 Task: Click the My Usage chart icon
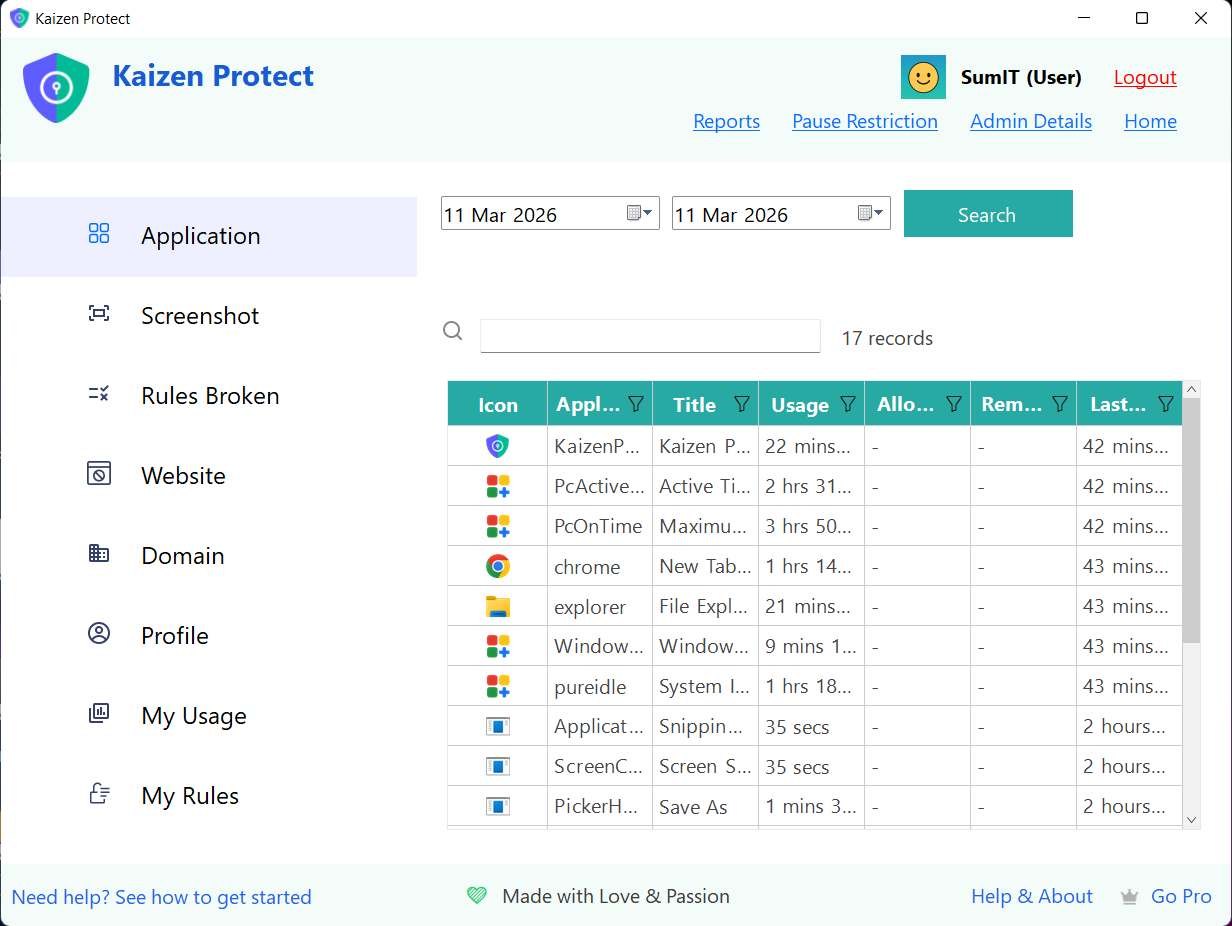click(x=98, y=714)
